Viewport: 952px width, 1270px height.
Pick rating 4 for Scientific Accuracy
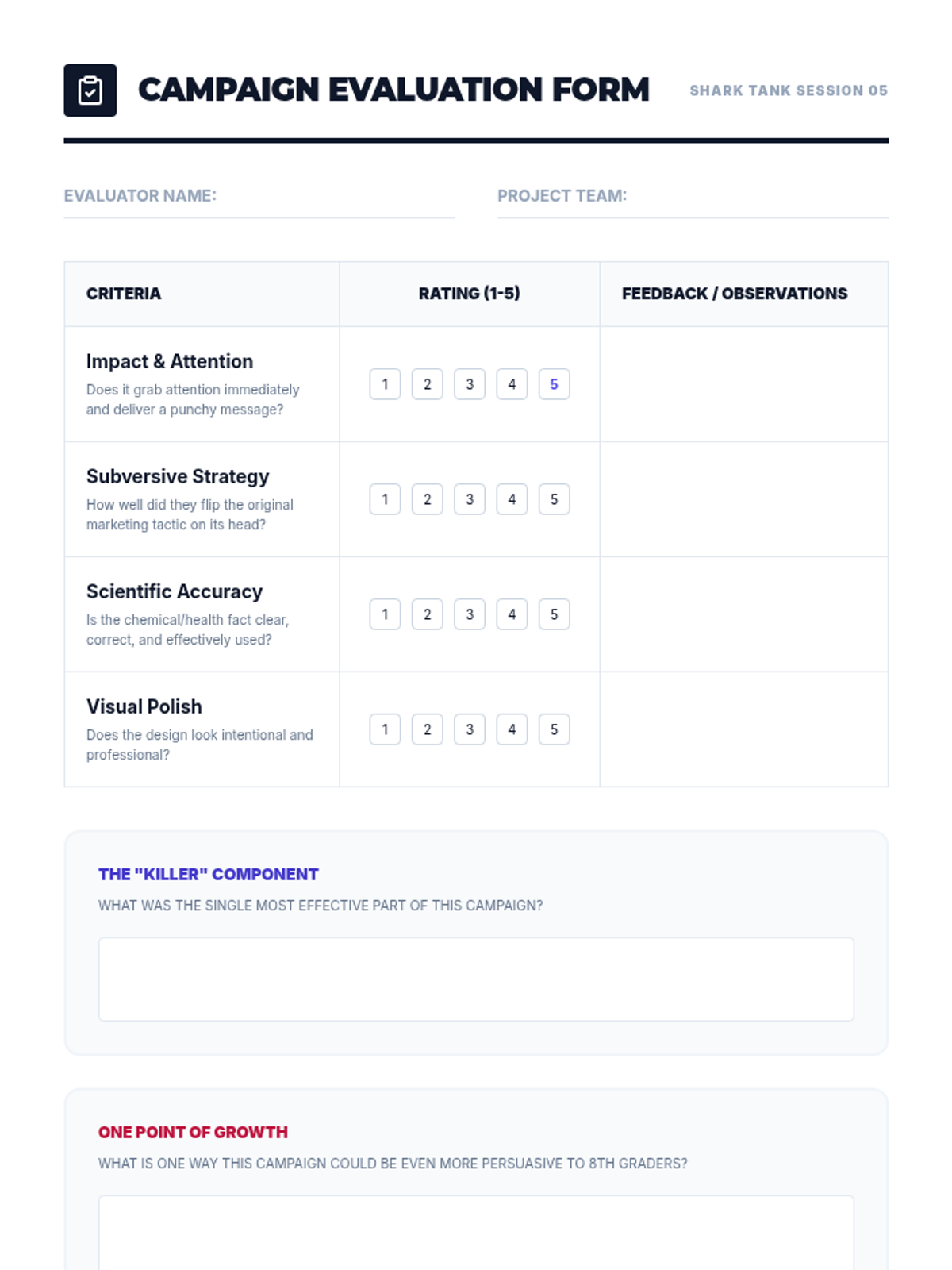click(x=512, y=614)
